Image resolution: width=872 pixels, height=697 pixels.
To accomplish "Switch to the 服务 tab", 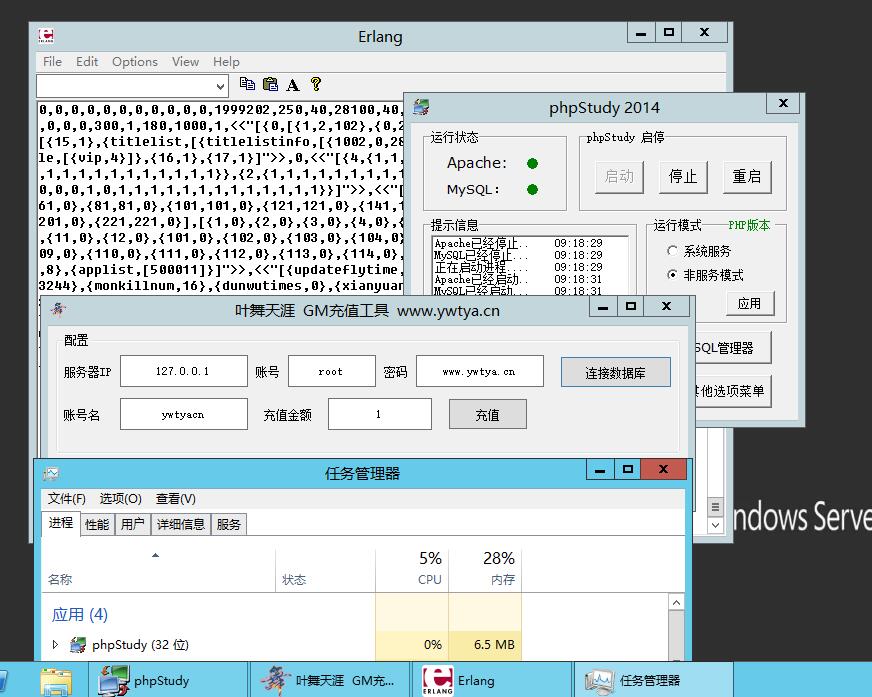I will [x=229, y=524].
